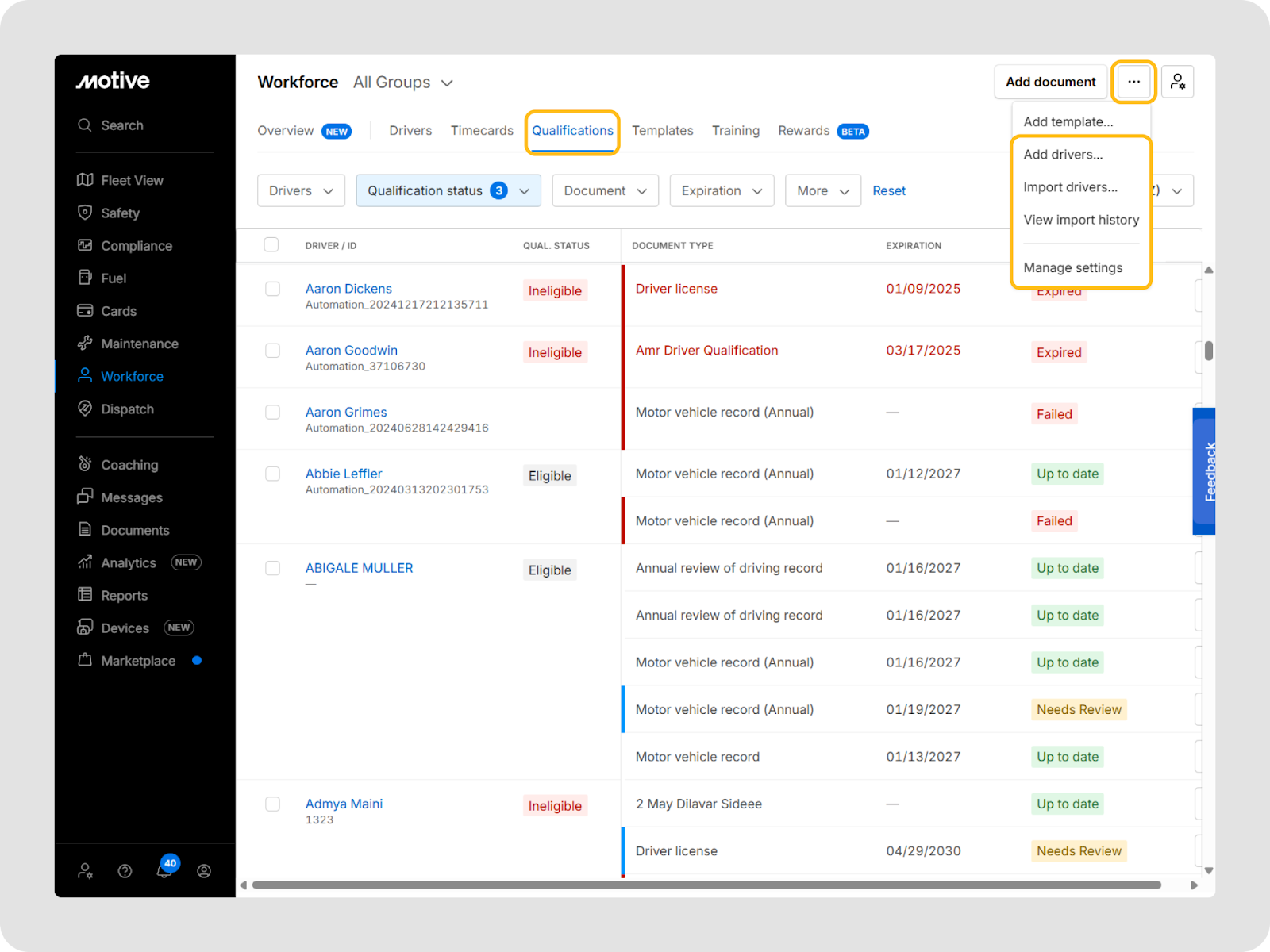Open the profile avatar icon at bottom
This screenshot has height=952, width=1270.
pos(204,871)
